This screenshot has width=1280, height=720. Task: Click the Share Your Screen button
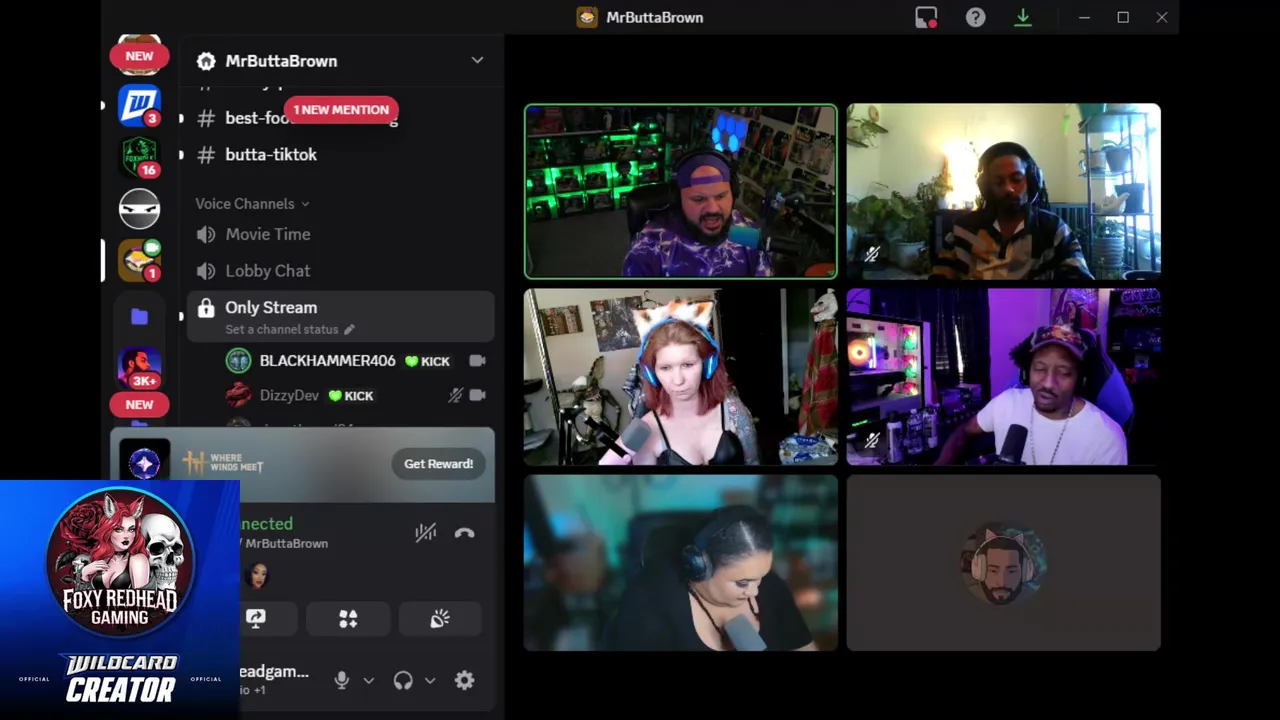[256, 619]
